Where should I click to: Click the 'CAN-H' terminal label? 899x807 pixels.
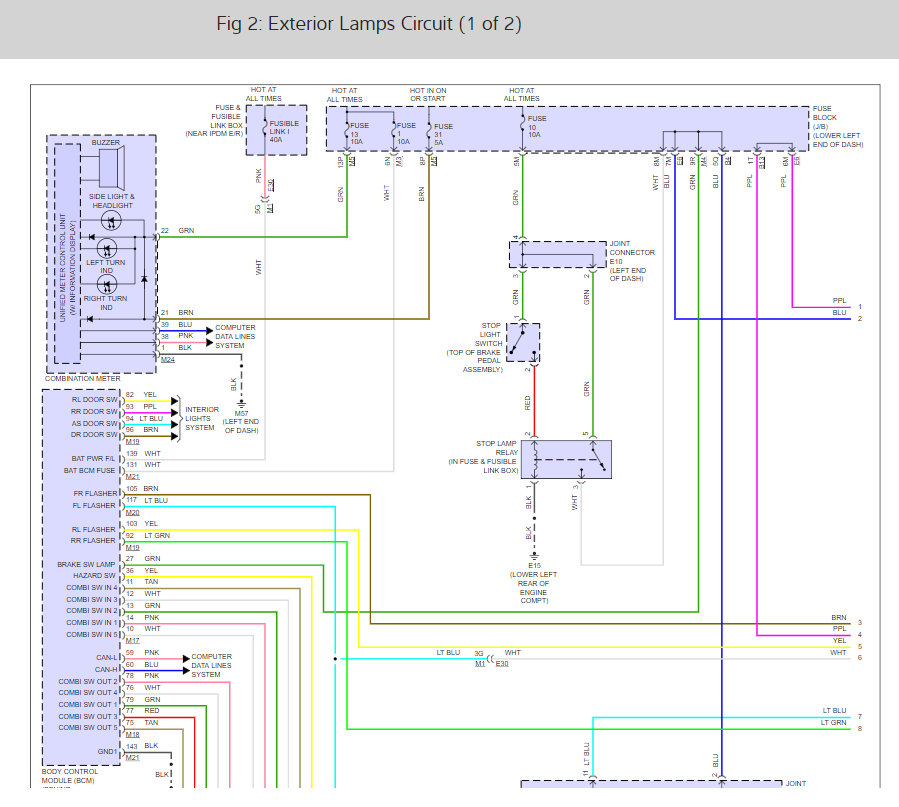107,669
